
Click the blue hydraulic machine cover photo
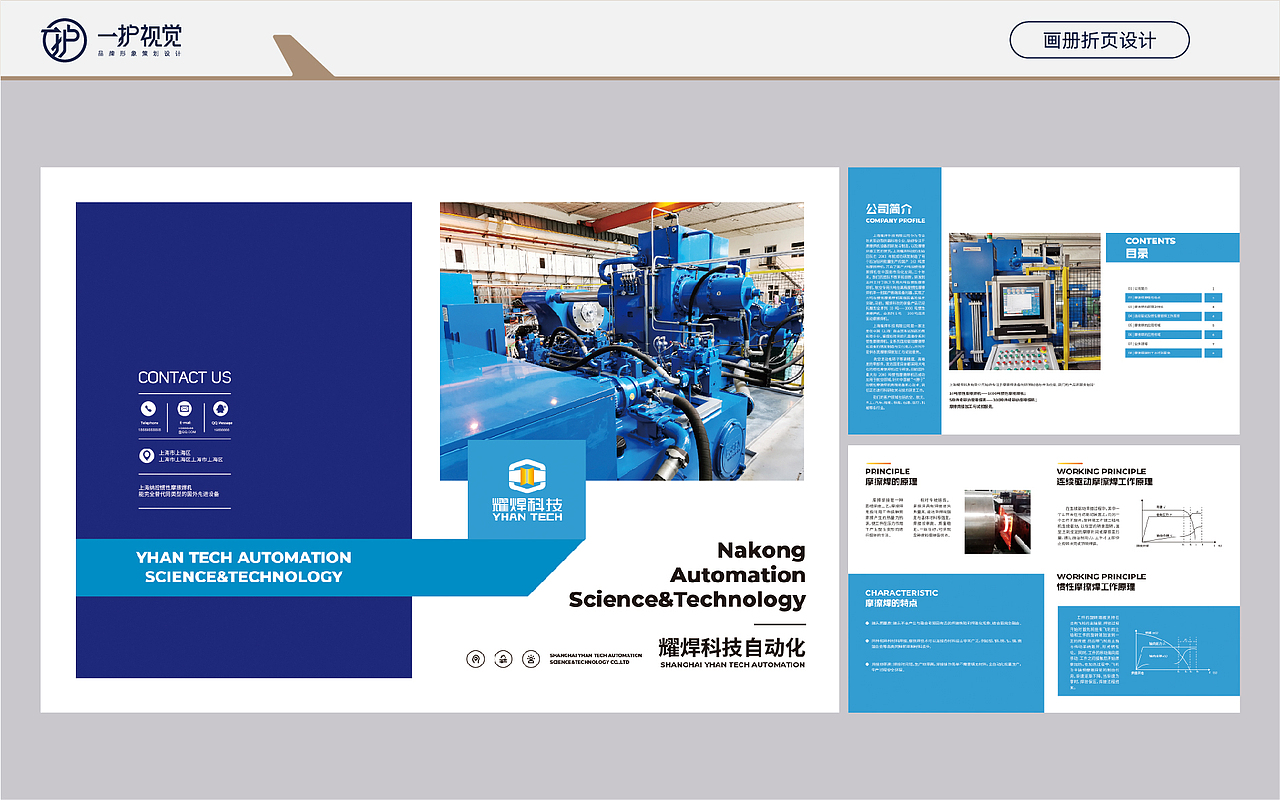pos(622,341)
